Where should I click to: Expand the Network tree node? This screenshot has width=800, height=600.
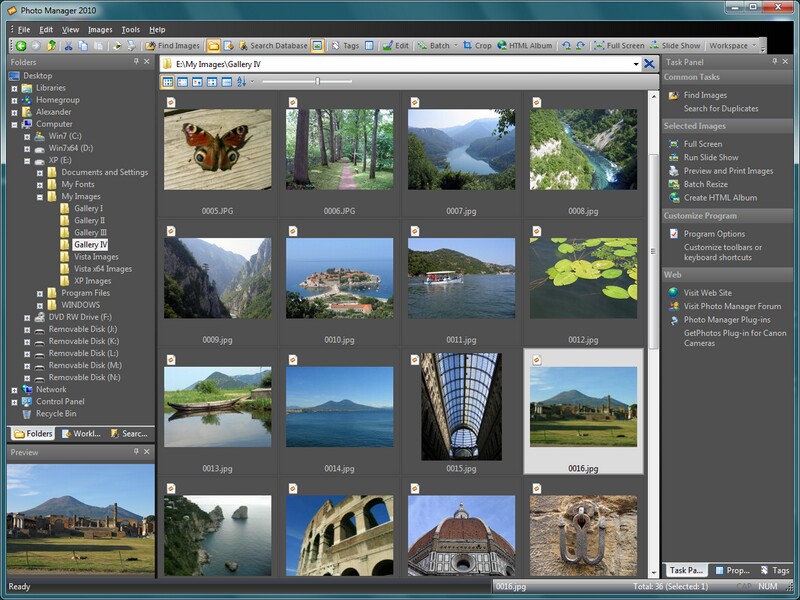tap(14, 390)
